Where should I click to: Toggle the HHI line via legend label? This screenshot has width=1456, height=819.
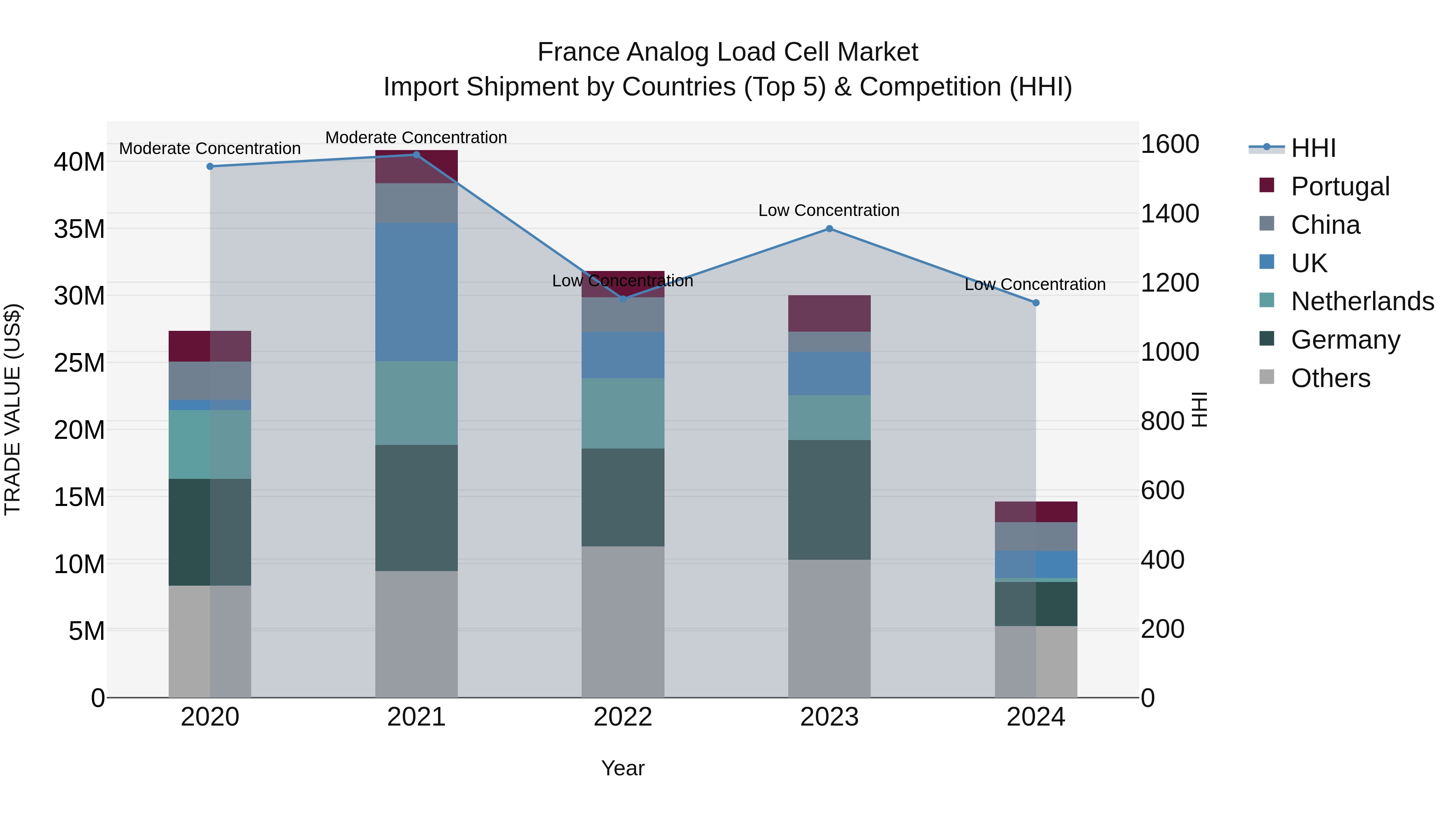(1314, 148)
